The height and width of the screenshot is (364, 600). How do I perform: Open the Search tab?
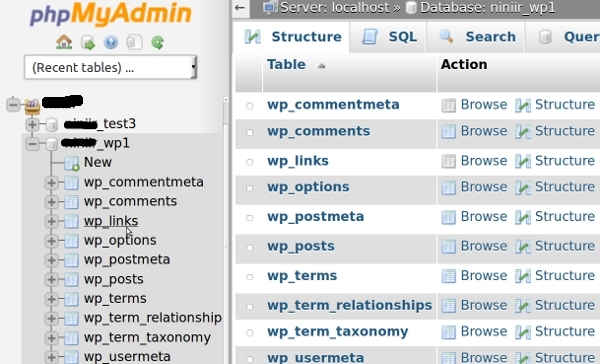(x=476, y=37)
